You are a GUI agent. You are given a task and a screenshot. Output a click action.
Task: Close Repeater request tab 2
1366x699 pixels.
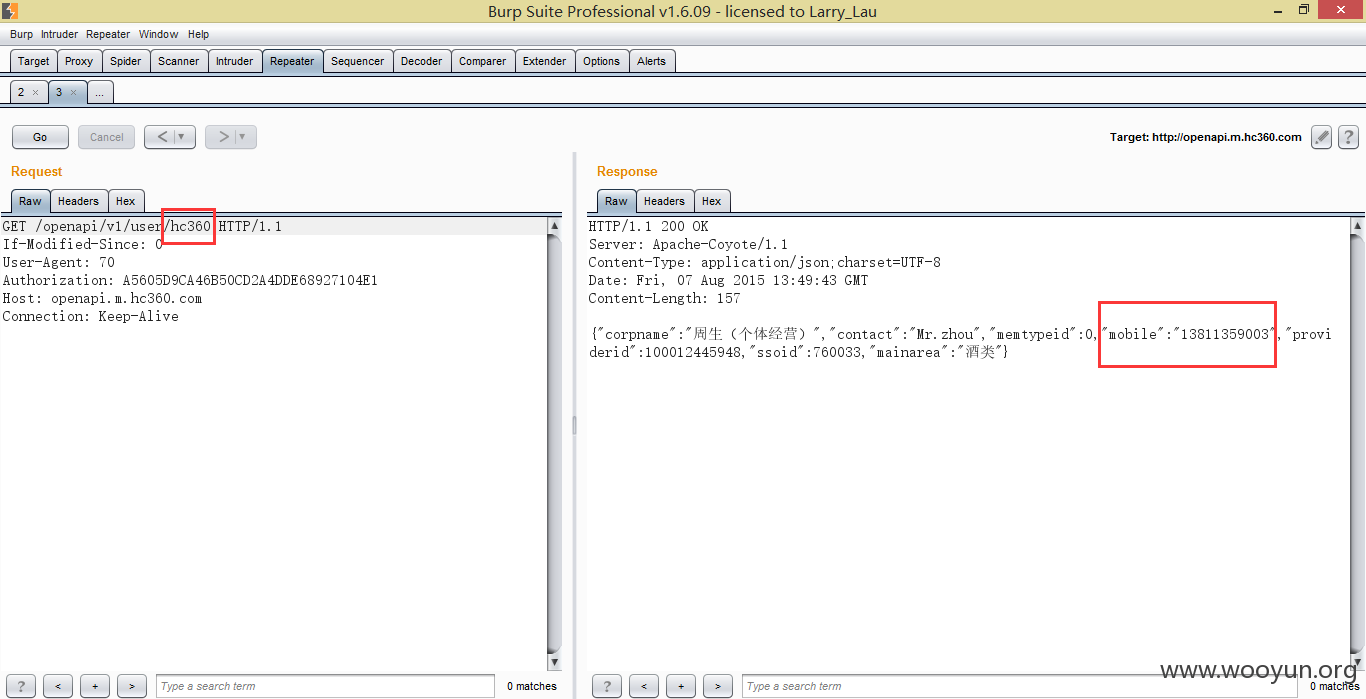click(35, 92)
